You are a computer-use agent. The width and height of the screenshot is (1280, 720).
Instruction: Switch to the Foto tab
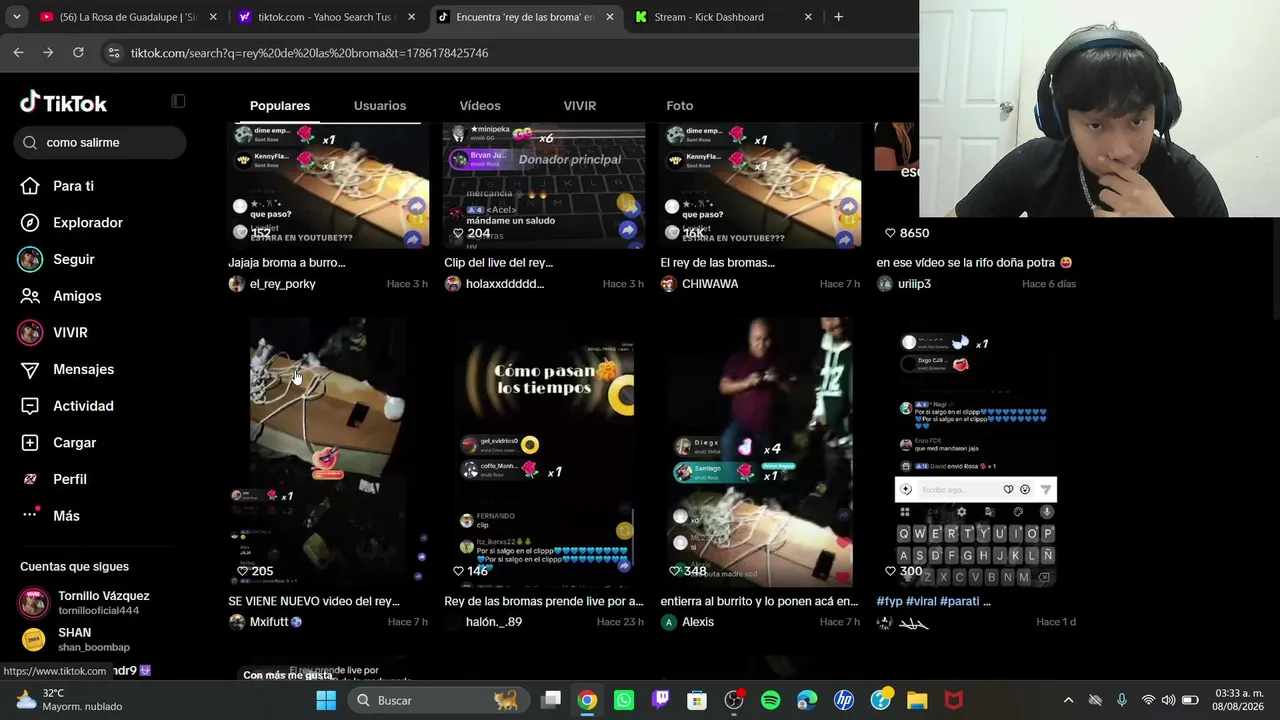[x=680, y=106]
